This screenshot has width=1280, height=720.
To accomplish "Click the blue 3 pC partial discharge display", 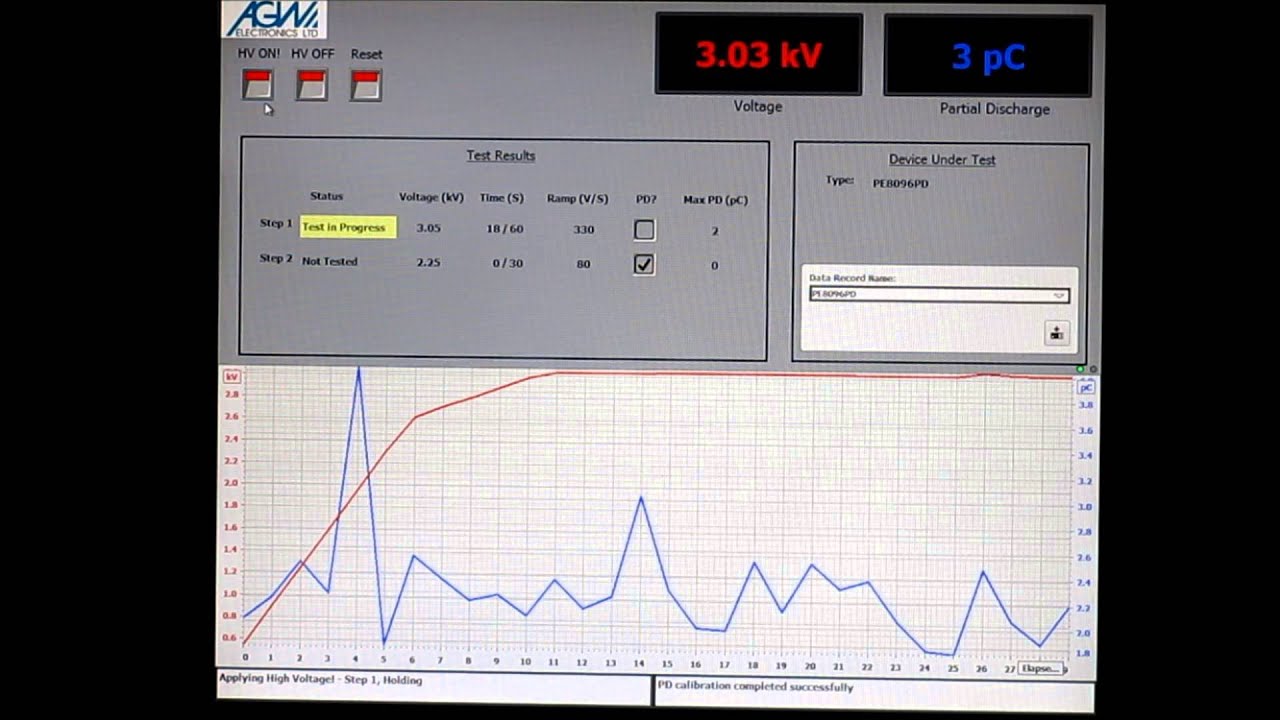I will click(988, 56).
